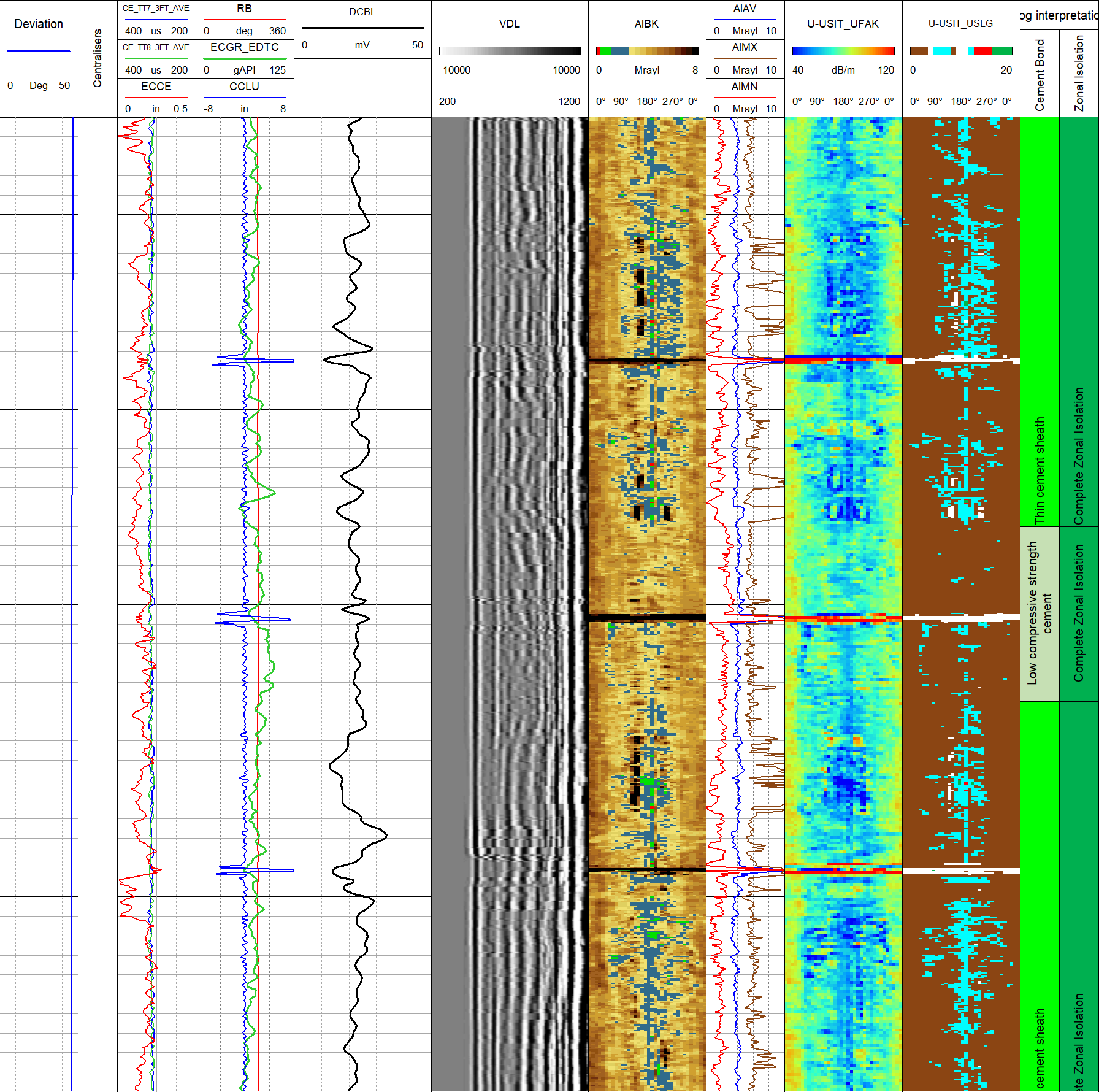Image resolution: width=1099 pixels, height=1092 pixels.
Task: Click the AIBK color scale bar
Action: pyautogui.click(x=647, y=51)
